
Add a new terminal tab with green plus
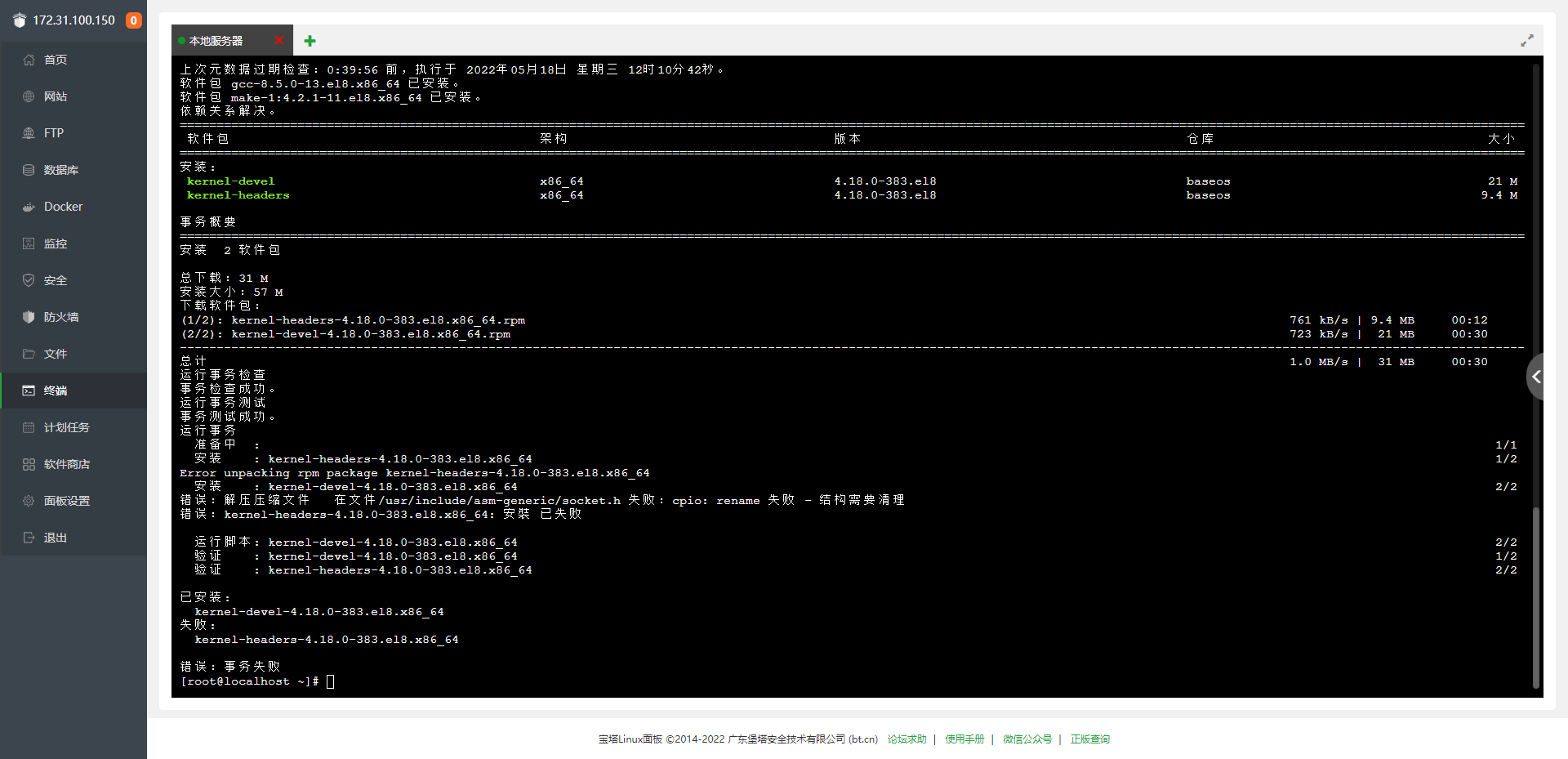pyautogui.click(x=310, y=41)
